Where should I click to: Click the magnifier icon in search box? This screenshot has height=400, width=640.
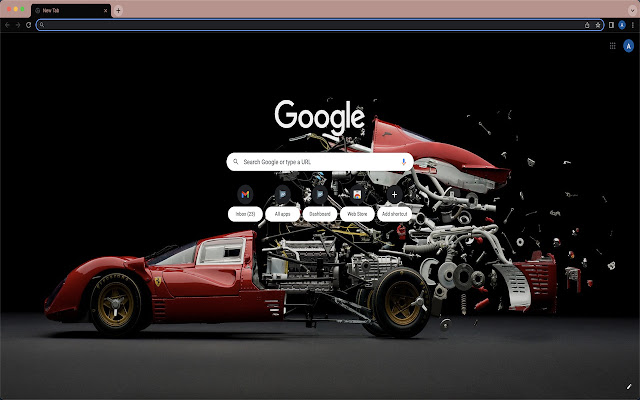[236, 162]
